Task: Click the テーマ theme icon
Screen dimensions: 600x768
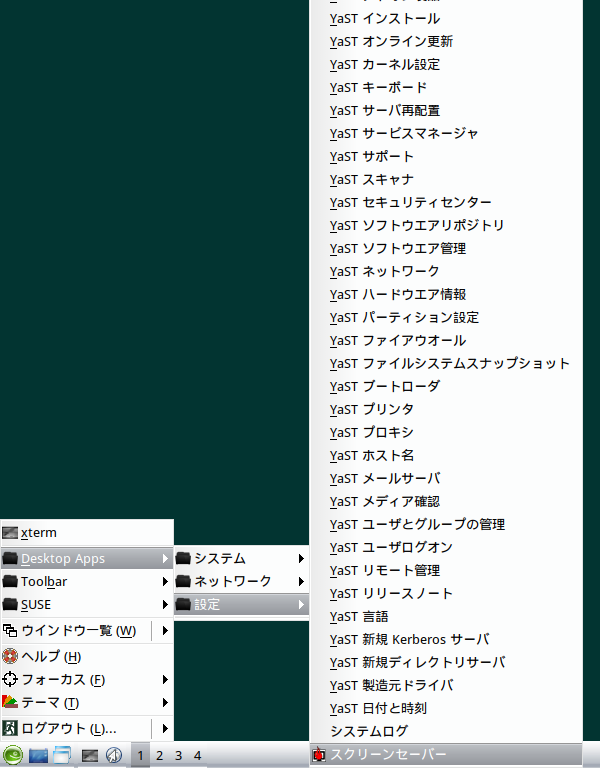Action: tap(10, 702)
